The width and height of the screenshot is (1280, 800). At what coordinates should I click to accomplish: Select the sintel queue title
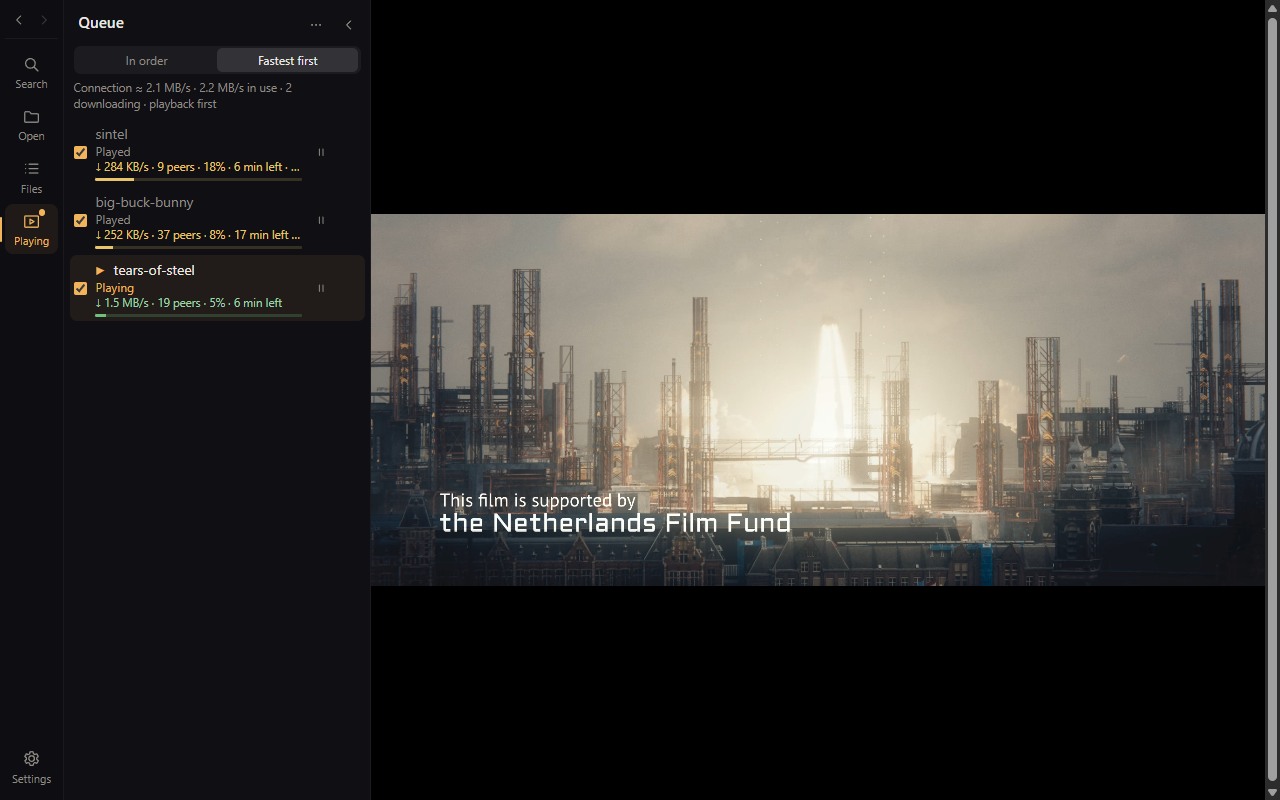coord(112,134)
